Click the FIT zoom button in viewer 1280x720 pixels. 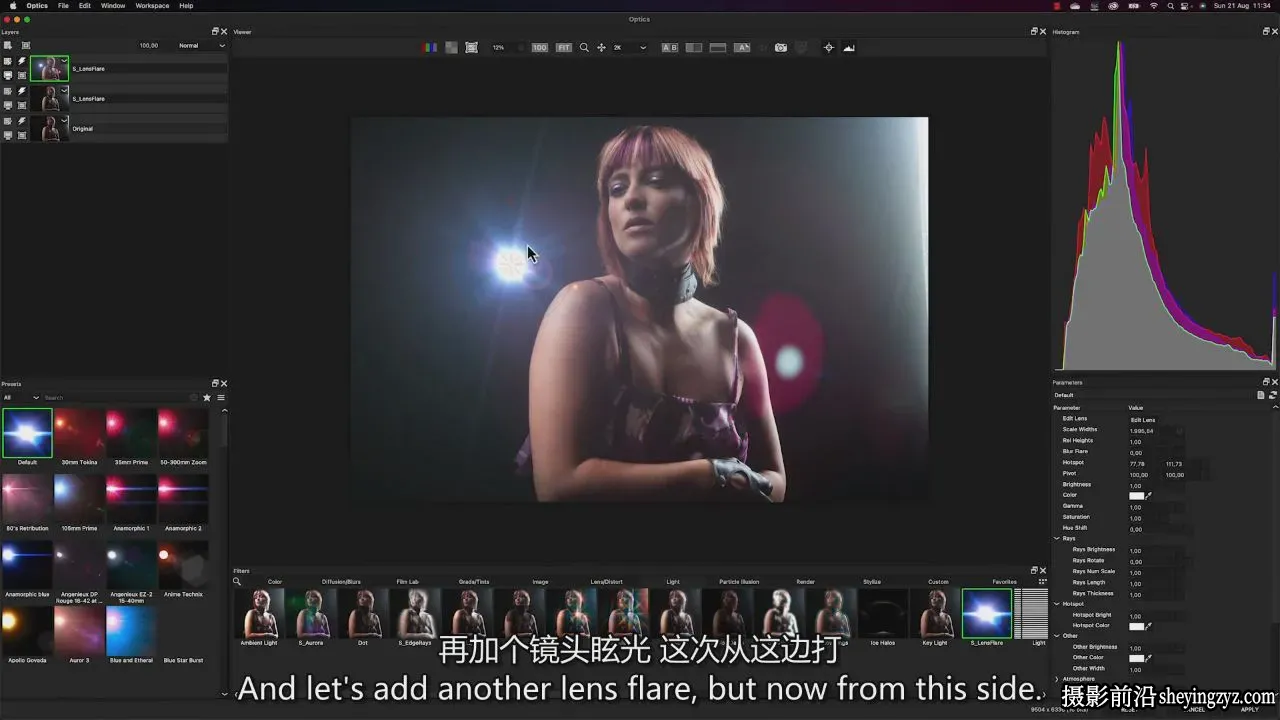coord(564,48)
